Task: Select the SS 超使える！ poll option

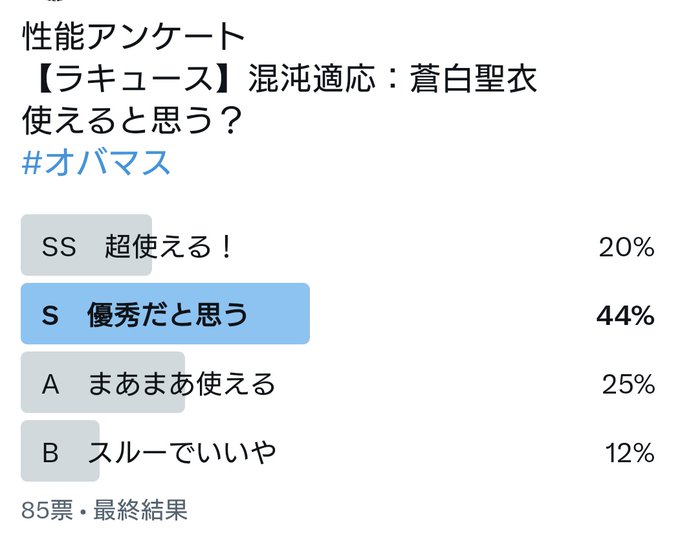Action: tap(338, 245)
